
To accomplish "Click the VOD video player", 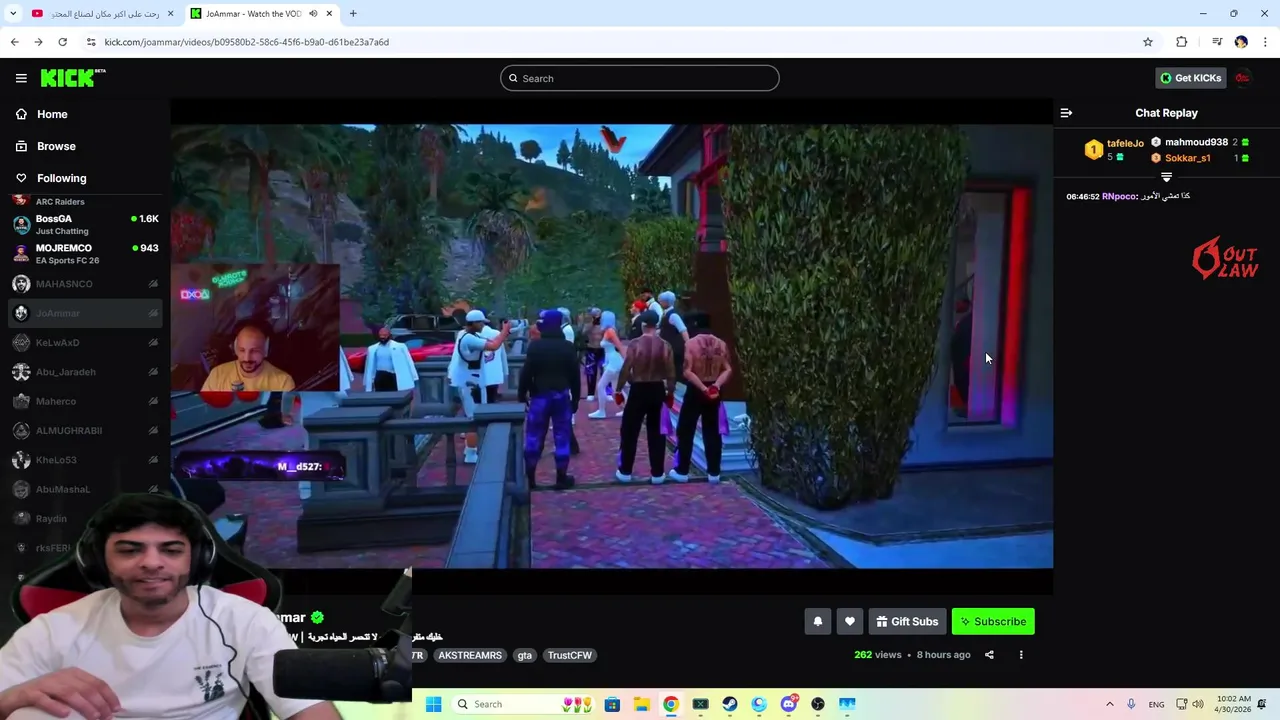I will (x=611, y=346).
